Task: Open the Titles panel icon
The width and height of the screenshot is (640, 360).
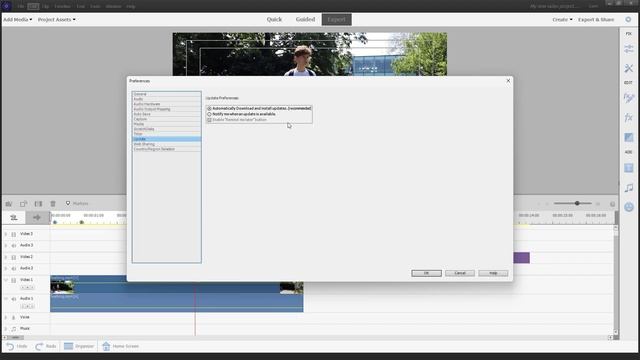Action: [x=629, y=168]
